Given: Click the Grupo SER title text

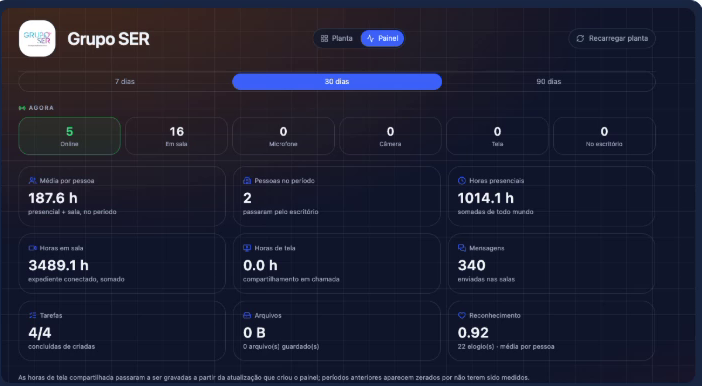Looking at the screenshot, I should click(108, 39).
